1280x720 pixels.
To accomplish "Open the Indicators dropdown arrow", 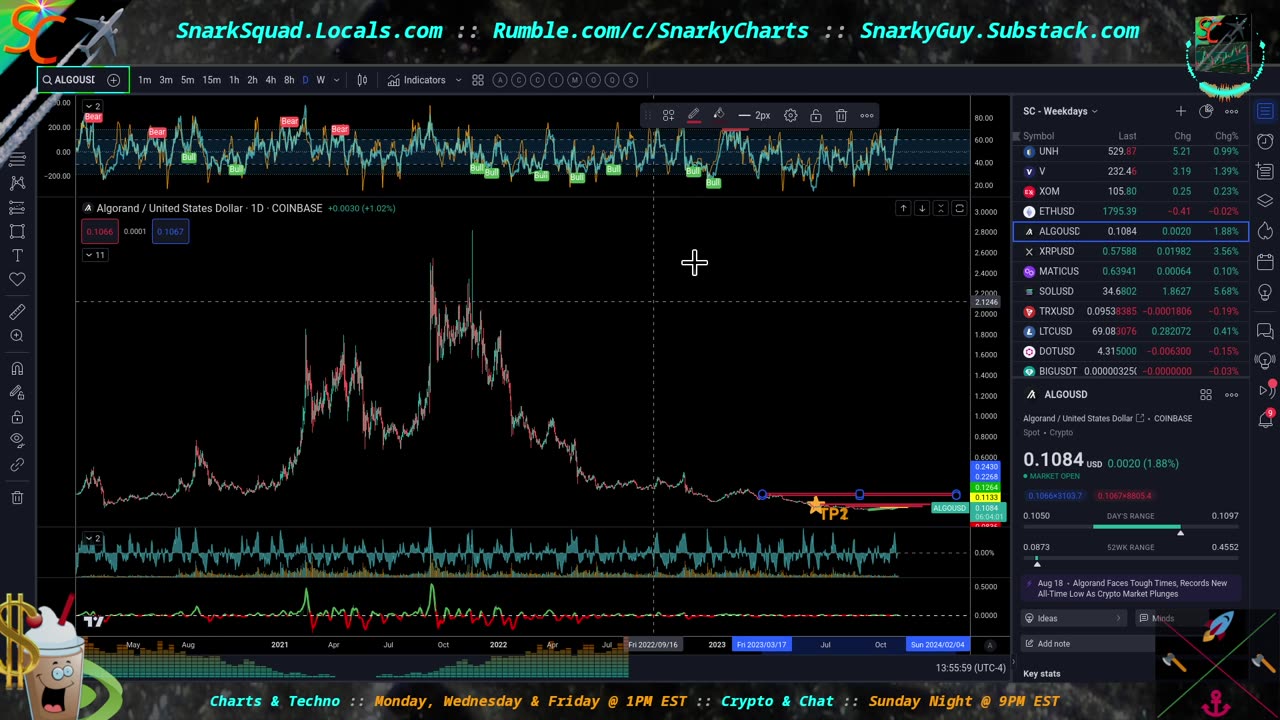I will 458,80.
